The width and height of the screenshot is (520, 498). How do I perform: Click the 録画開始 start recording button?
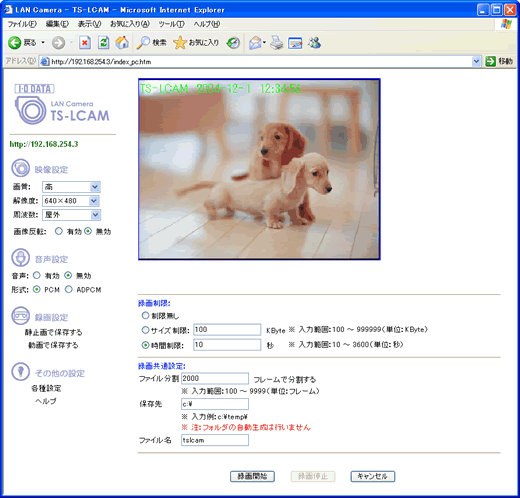(x=252, y=476)
